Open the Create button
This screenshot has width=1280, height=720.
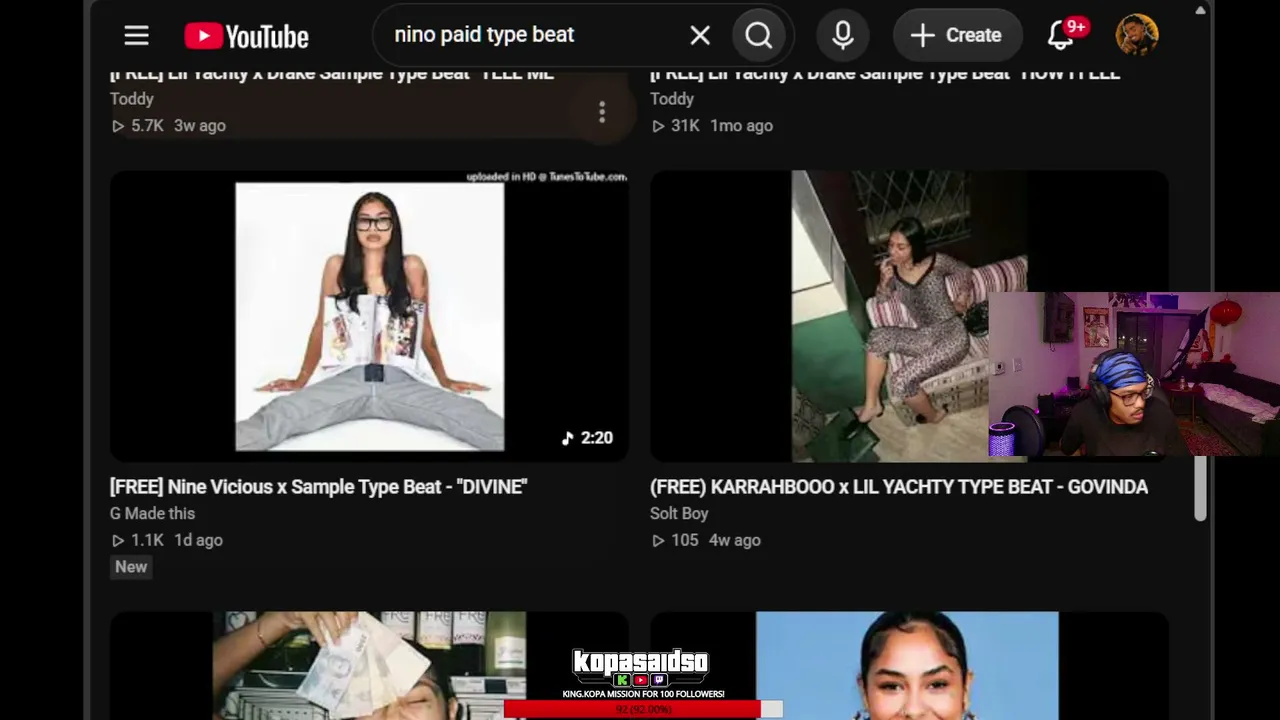click(x=957, y=36)
